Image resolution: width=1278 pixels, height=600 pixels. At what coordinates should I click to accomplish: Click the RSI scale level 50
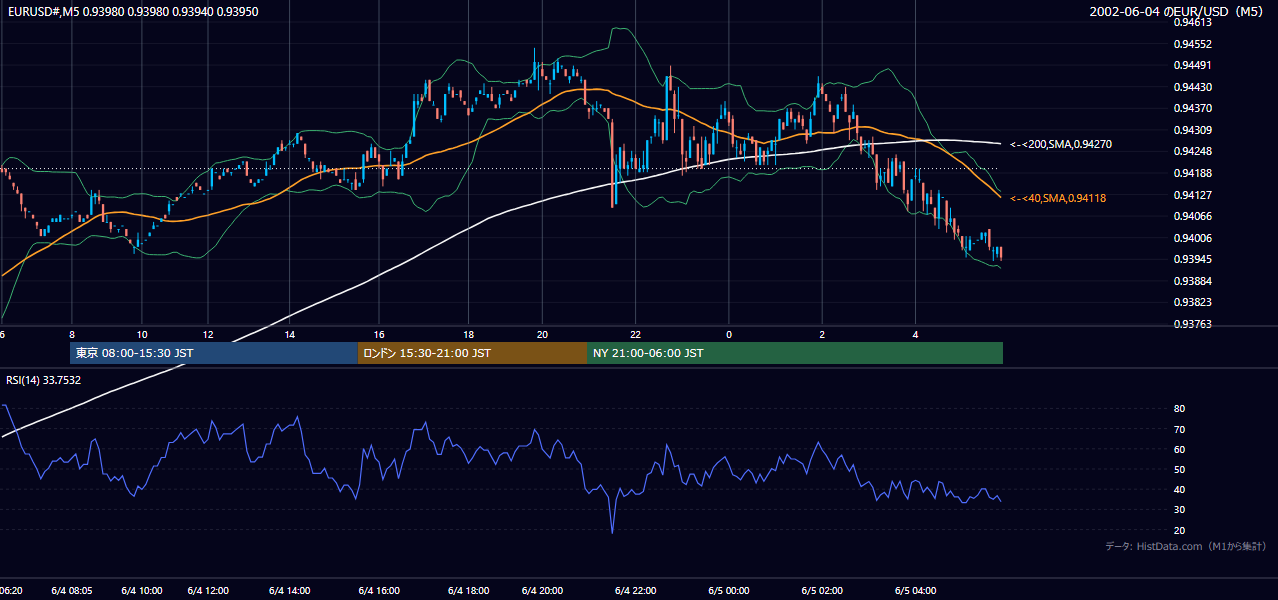pos(1179,469)
